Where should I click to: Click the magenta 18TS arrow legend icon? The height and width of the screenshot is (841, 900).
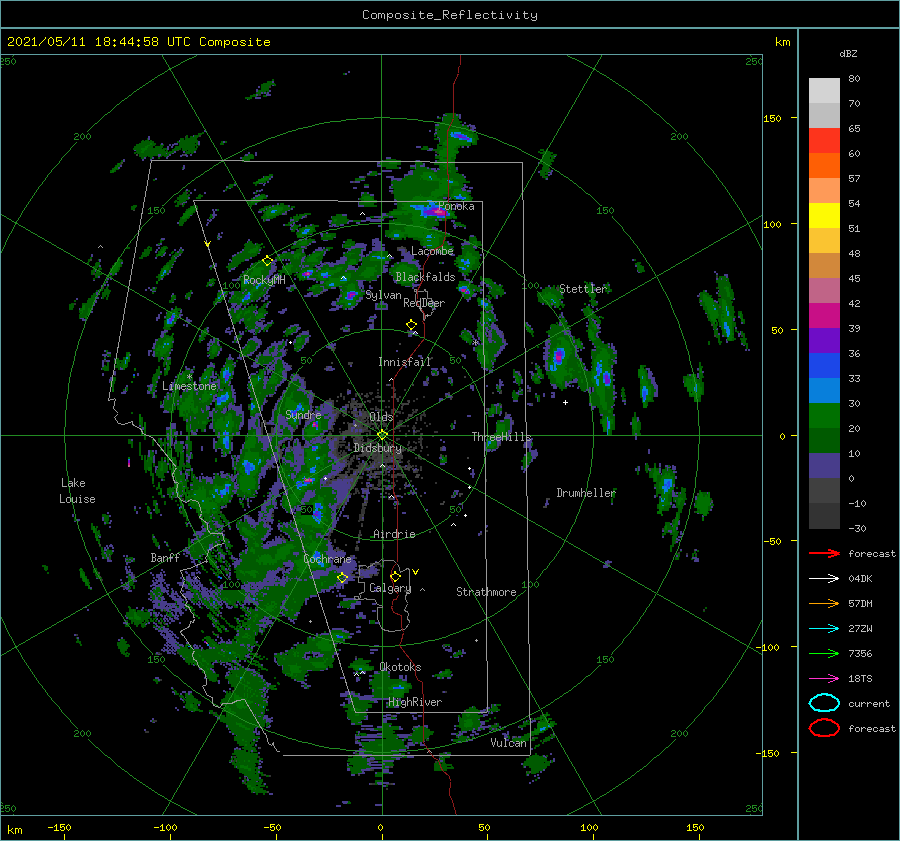click(x=824, y=679)
